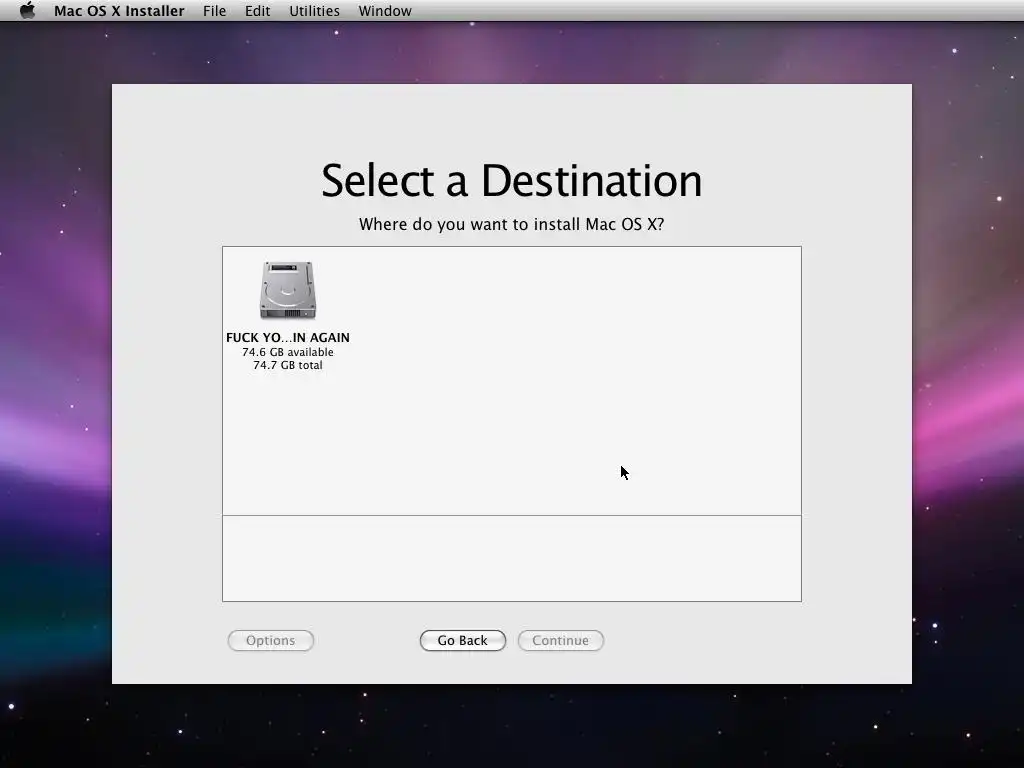Click 'Where do you want to install Mac OS X?'
This screenshot has height=768, width=1024.
click(x=512, y=225)
